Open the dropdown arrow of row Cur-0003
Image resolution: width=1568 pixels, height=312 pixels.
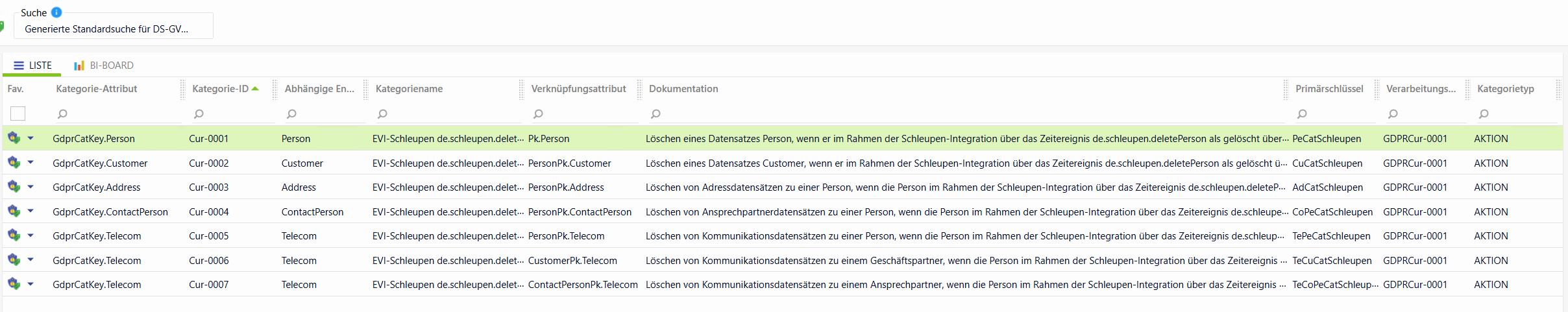click(x=31, y=187)
